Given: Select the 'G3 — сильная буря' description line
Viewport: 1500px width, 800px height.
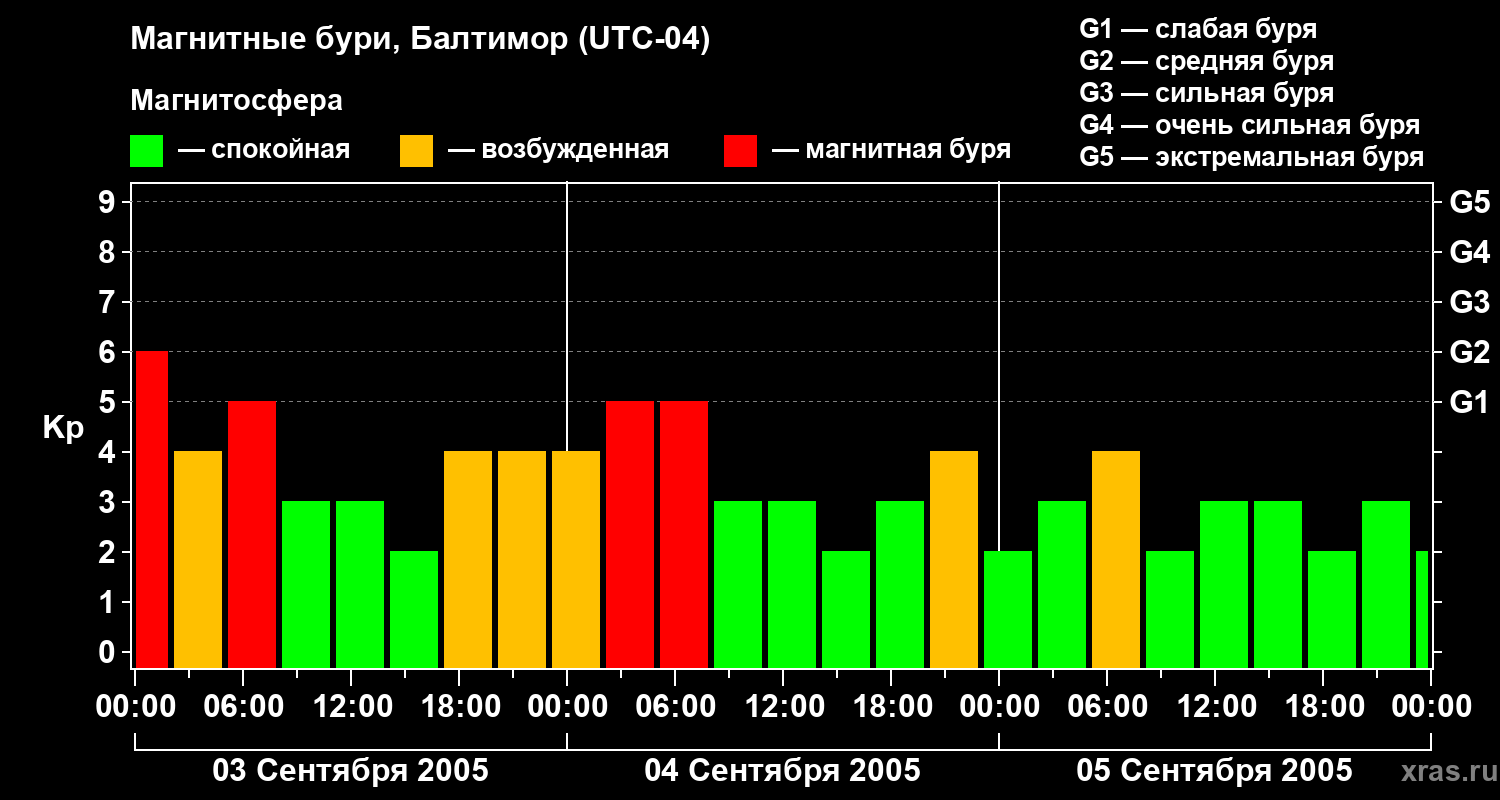Looking at the screenshot, I should coord(1207,93).
